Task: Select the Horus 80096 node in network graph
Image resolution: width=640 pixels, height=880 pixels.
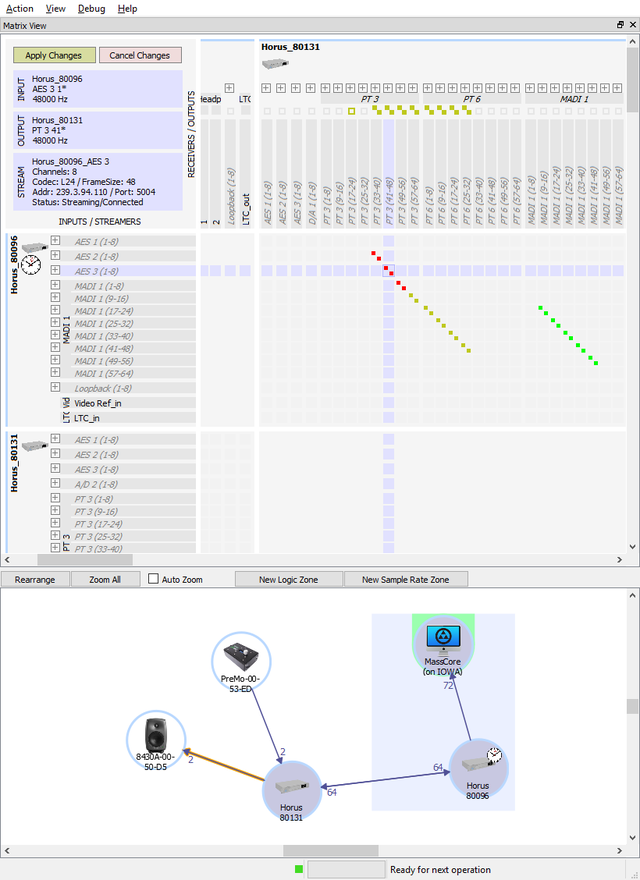Action: [478, 769]
